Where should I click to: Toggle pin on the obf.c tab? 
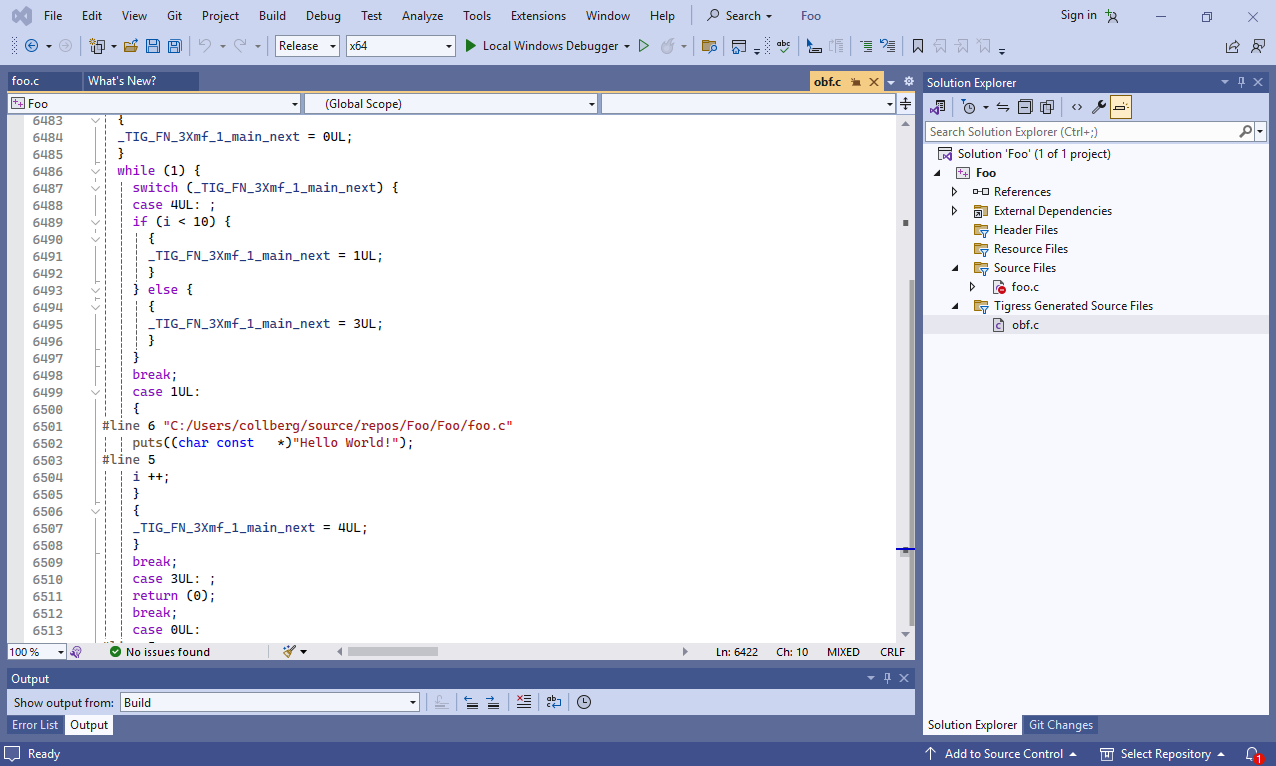point(857,82)
